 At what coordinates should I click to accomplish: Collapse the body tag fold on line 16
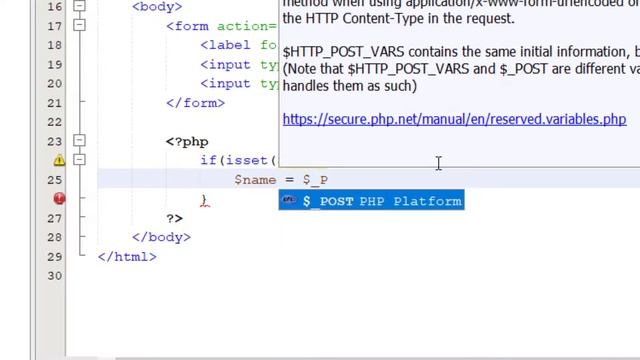[79, 5]
